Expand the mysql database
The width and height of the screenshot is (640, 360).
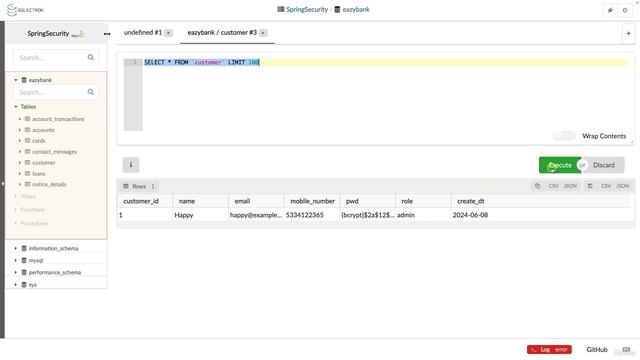coord(16,260)
